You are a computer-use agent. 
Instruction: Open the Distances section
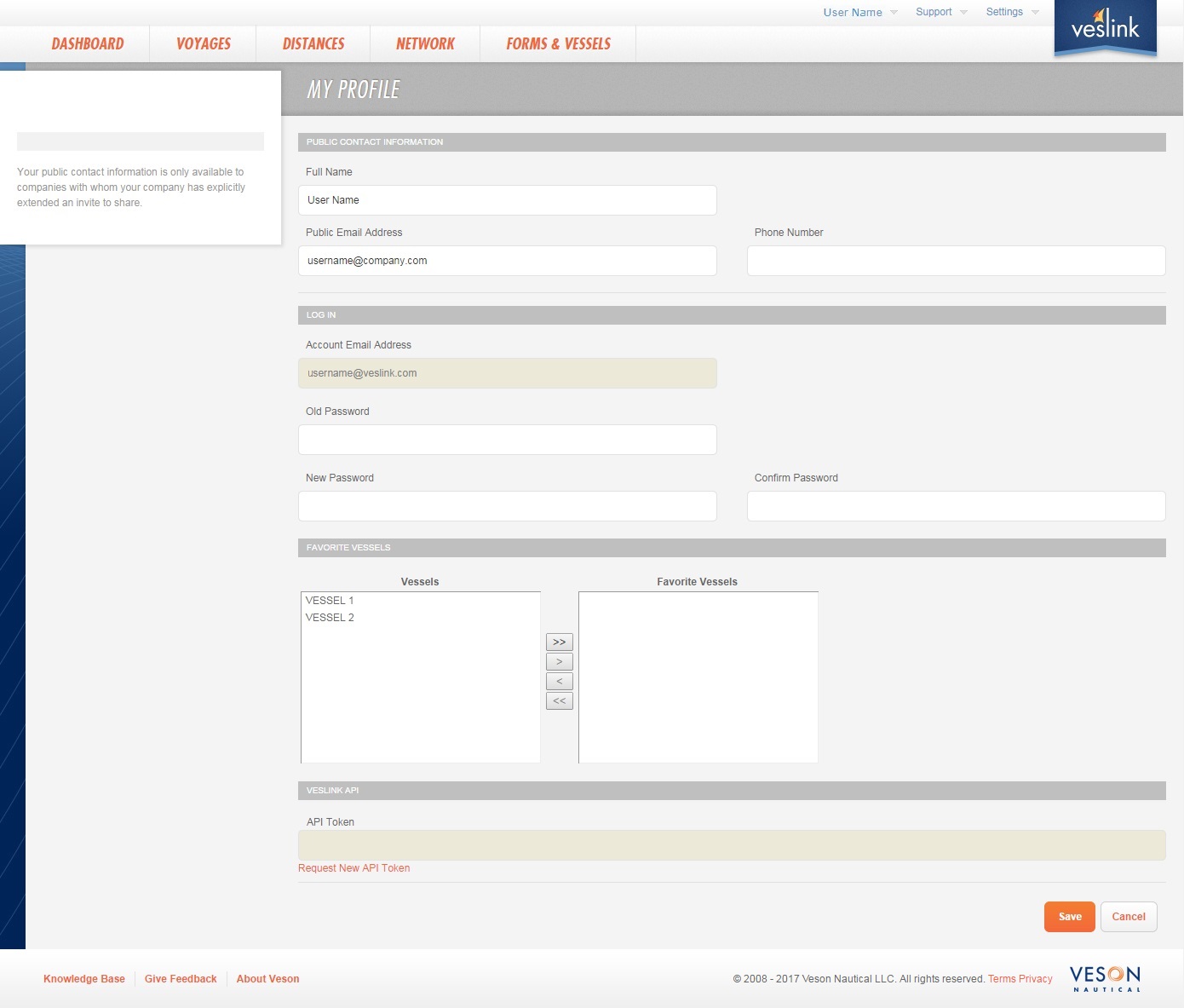pyautogui.click(x=313, y=43)
